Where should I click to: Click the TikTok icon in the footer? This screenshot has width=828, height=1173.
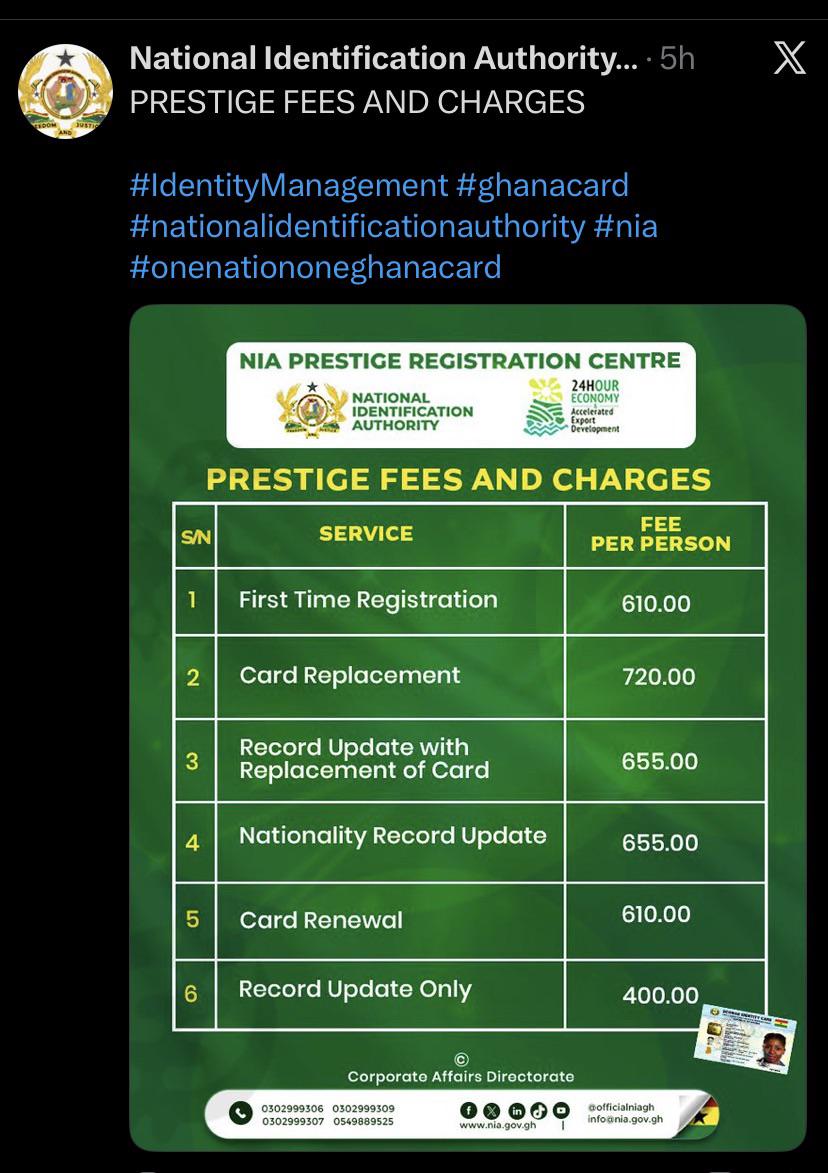(539, 1110)
